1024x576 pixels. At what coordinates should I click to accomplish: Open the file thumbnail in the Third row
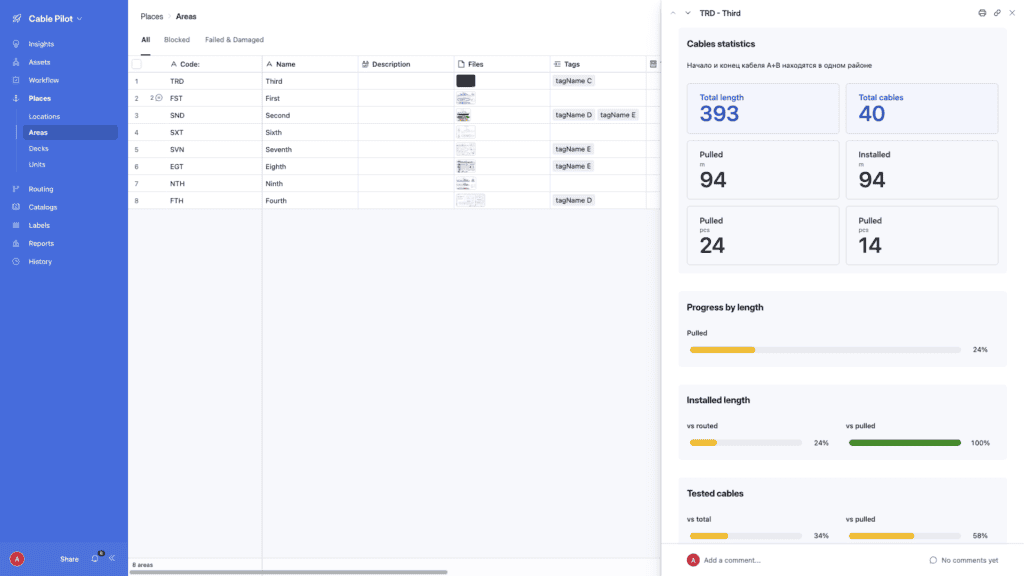tap(465, 81)
